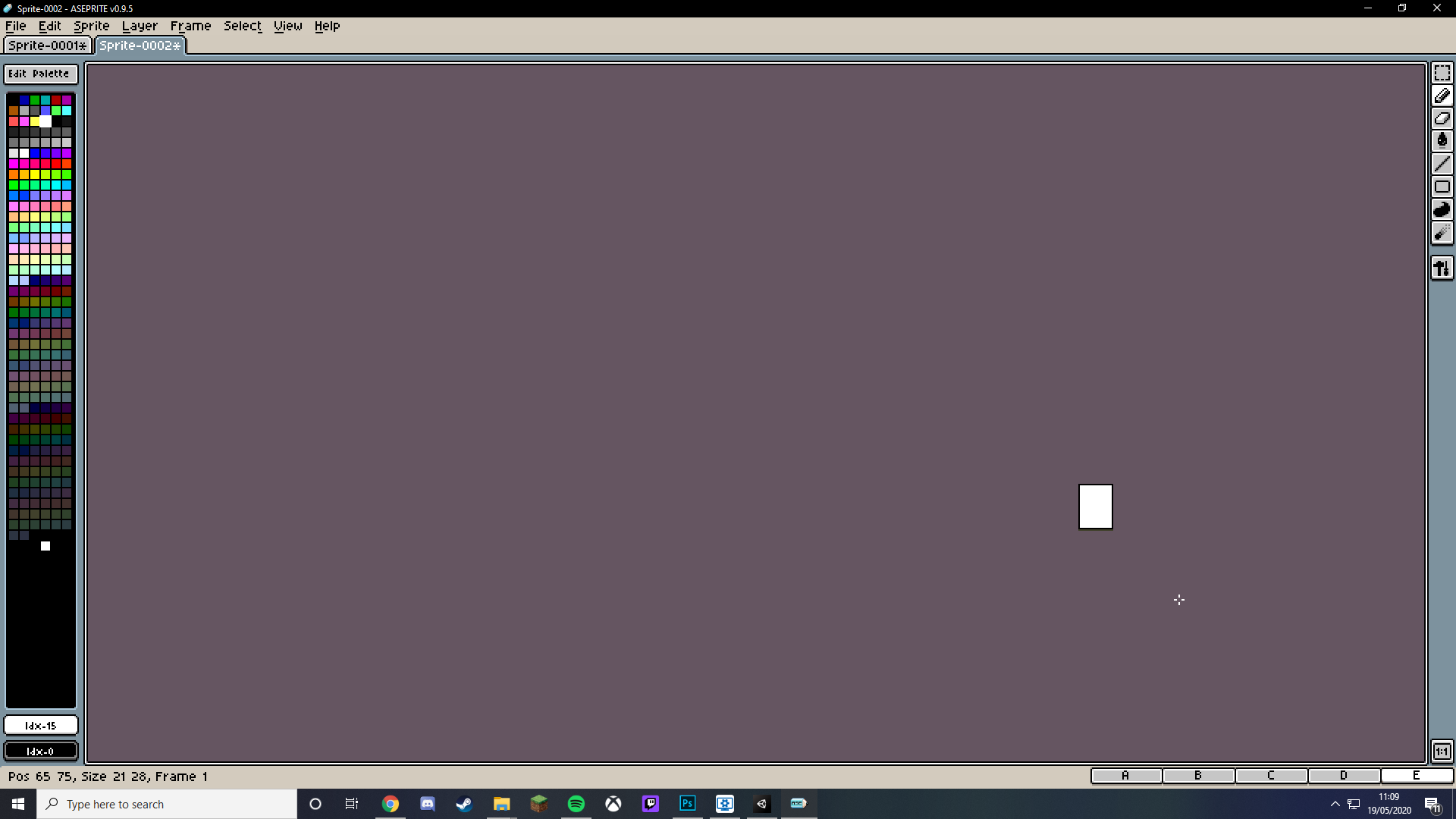Pick the bright cyan swatch ending the second row
This screenshot has height=819, width=1456.
tap(67, 111)
